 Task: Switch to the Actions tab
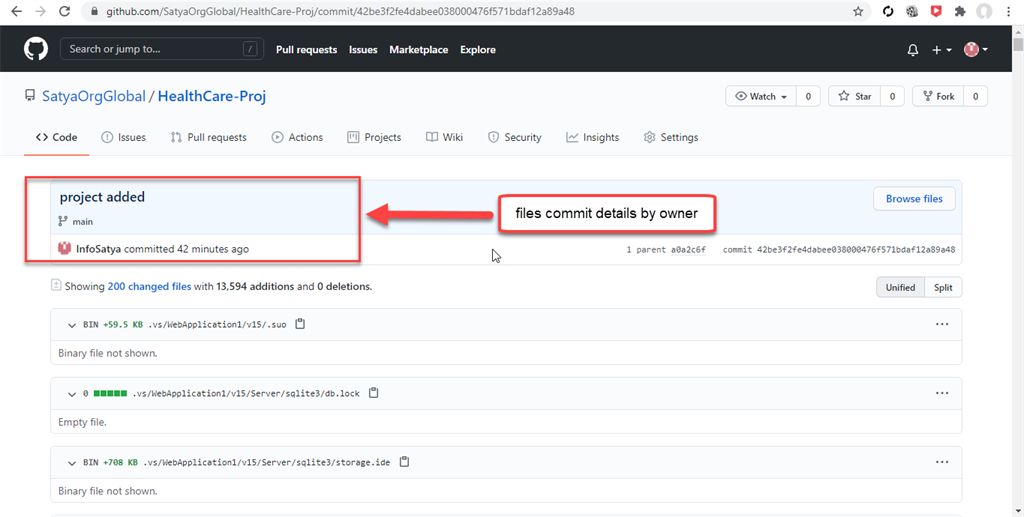pyautogui.click(x=297, y=137)
